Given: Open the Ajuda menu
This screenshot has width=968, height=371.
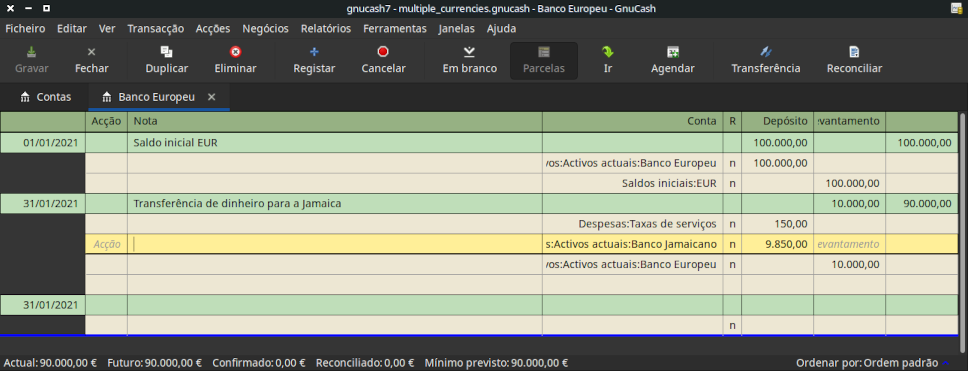Looking at the screenshot, I should 501,28.
